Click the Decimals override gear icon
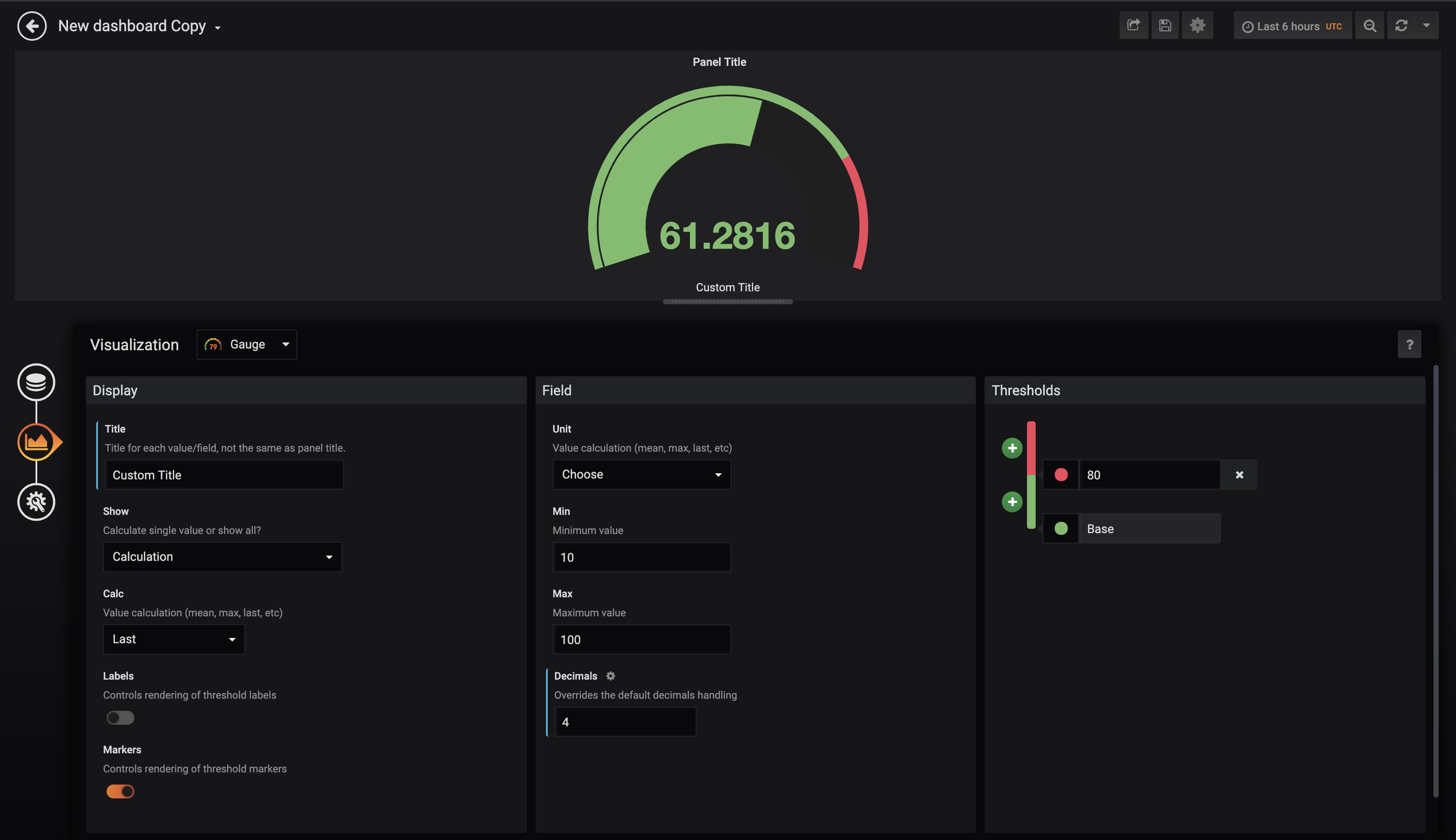 pos(611,676)
